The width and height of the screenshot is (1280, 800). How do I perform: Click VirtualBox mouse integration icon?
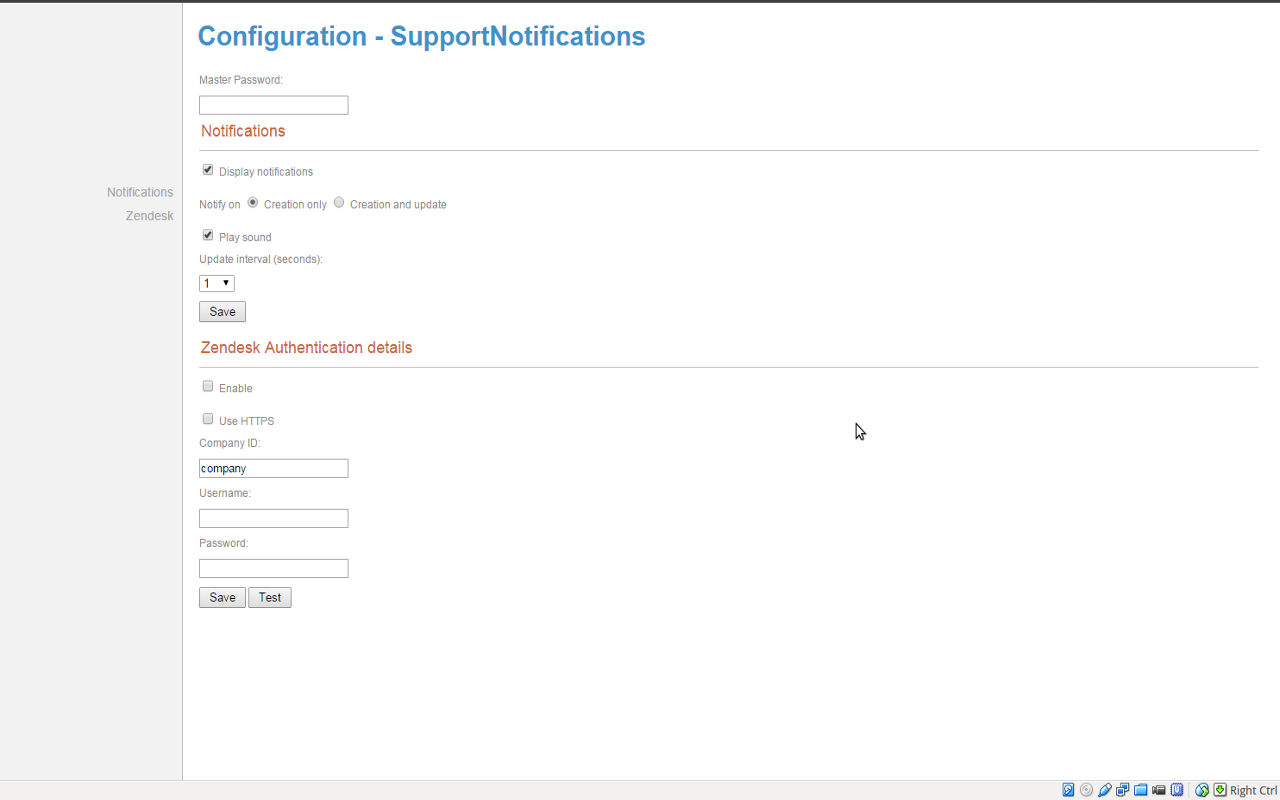[1202, 790]
